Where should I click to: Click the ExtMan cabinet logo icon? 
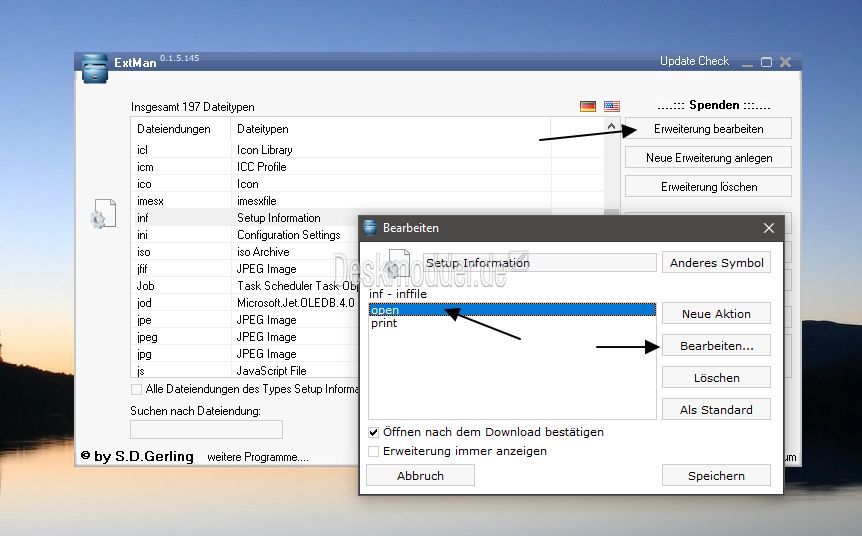95,68
